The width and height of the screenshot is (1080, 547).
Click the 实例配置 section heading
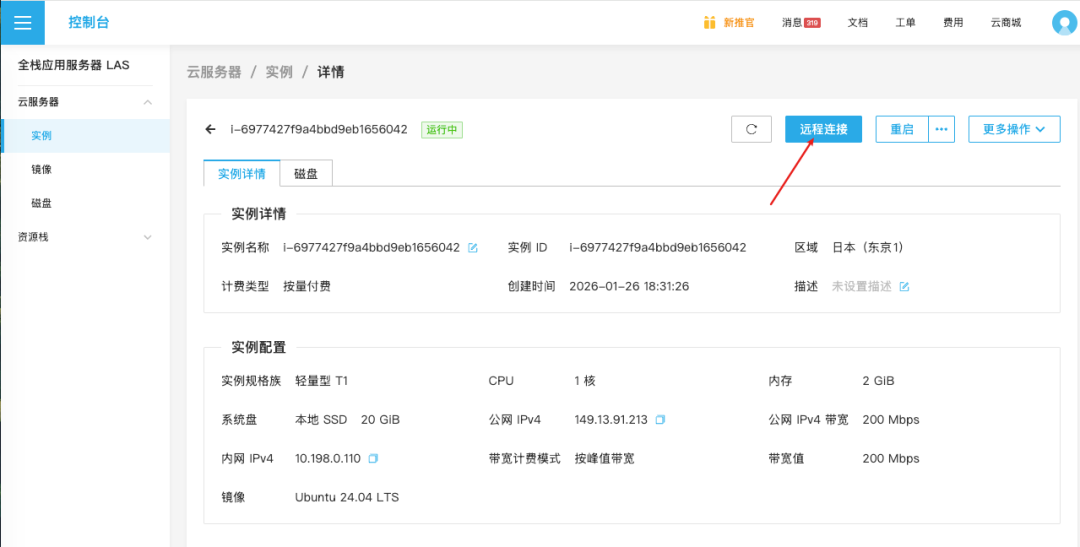(x=258, y=347)
